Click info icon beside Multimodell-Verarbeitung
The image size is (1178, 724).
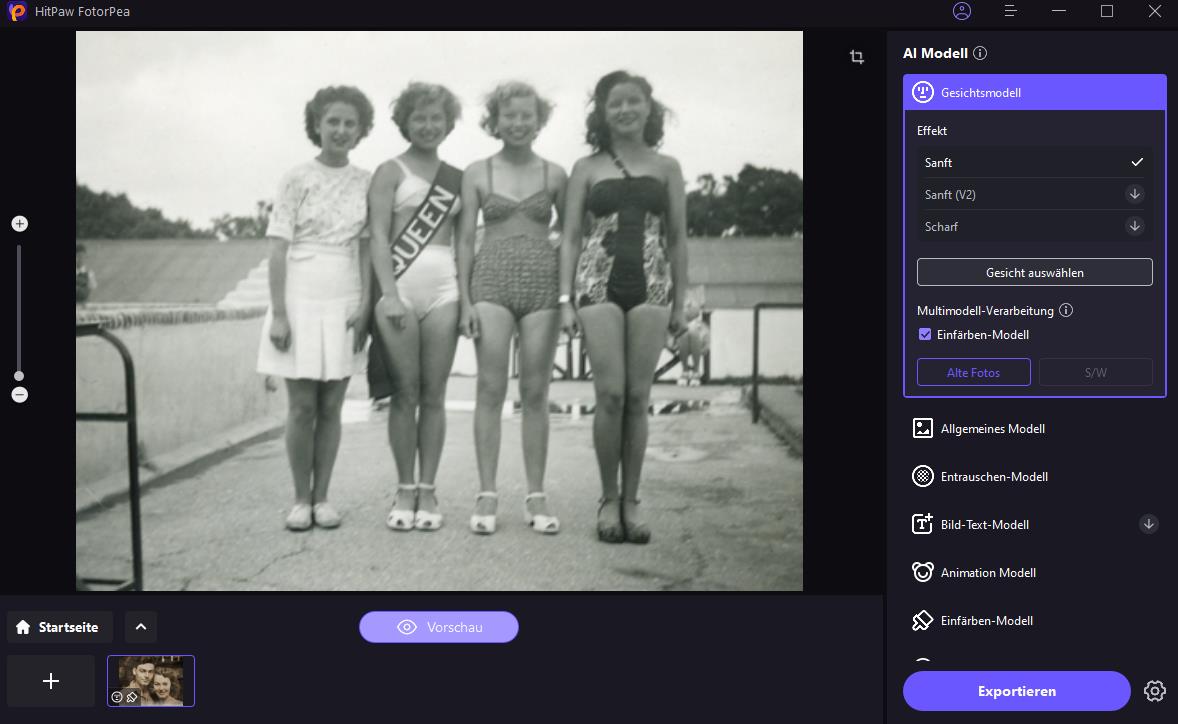pos(1066,310)
